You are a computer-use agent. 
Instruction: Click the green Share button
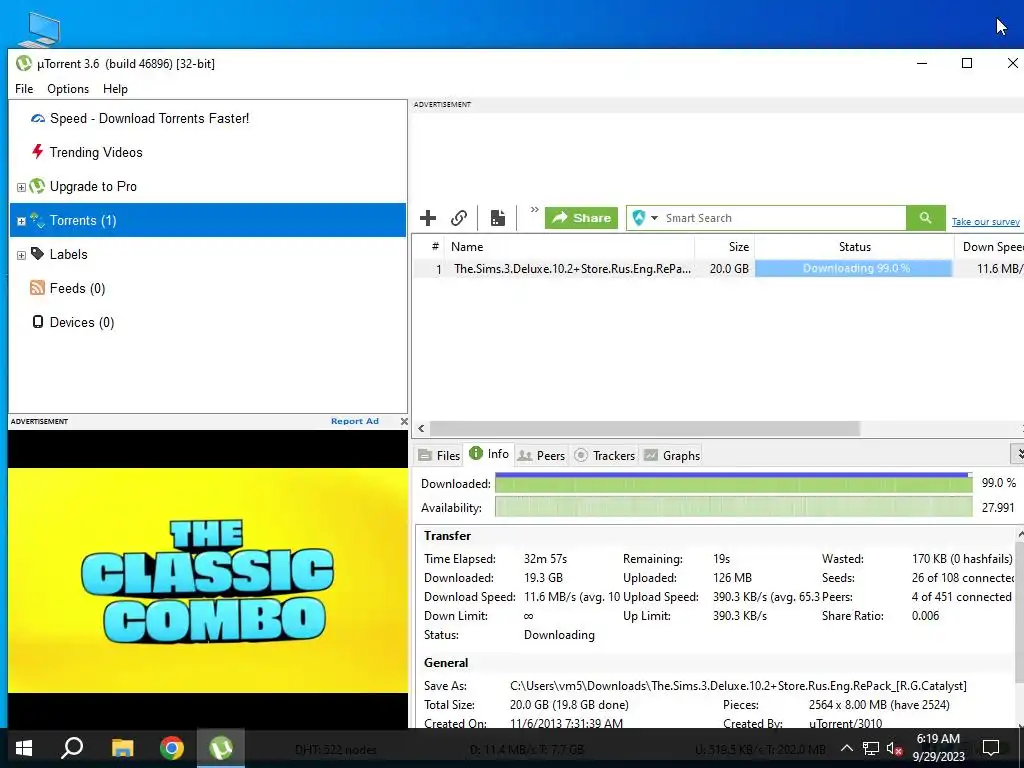tap(581, 218)
